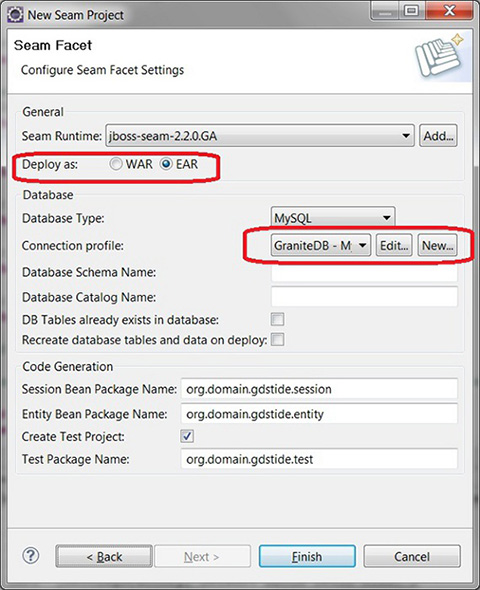
Task: Click the Finish button
Action: 307,556
